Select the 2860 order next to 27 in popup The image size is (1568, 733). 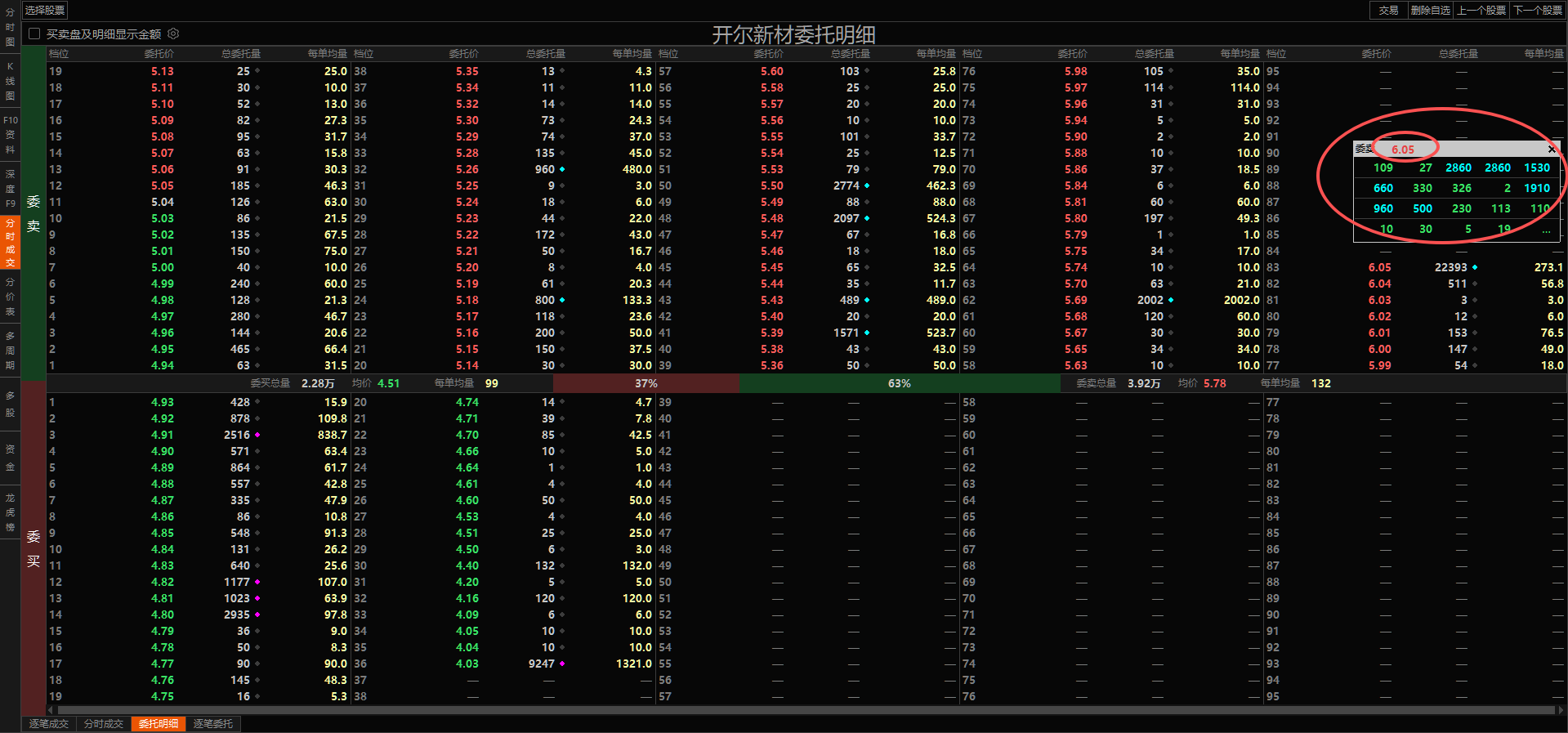coord(1459,168)
